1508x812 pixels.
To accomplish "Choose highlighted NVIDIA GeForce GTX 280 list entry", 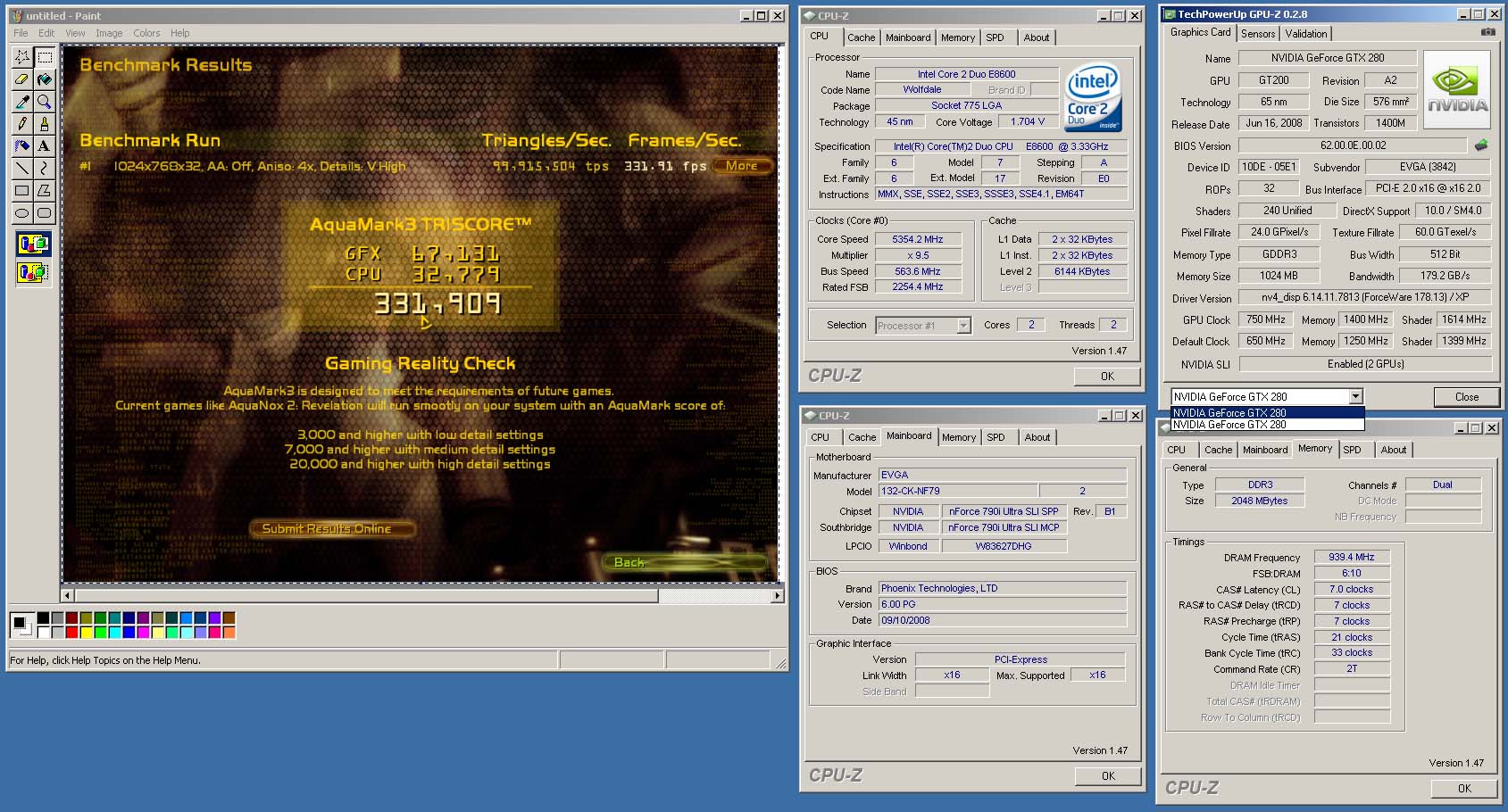I will click(1267, 412).
